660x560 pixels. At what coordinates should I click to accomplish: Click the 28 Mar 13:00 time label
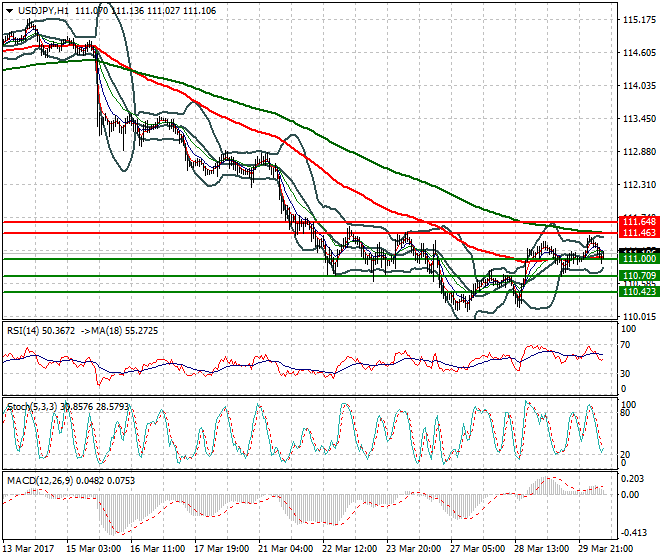(x=541, y=549)
